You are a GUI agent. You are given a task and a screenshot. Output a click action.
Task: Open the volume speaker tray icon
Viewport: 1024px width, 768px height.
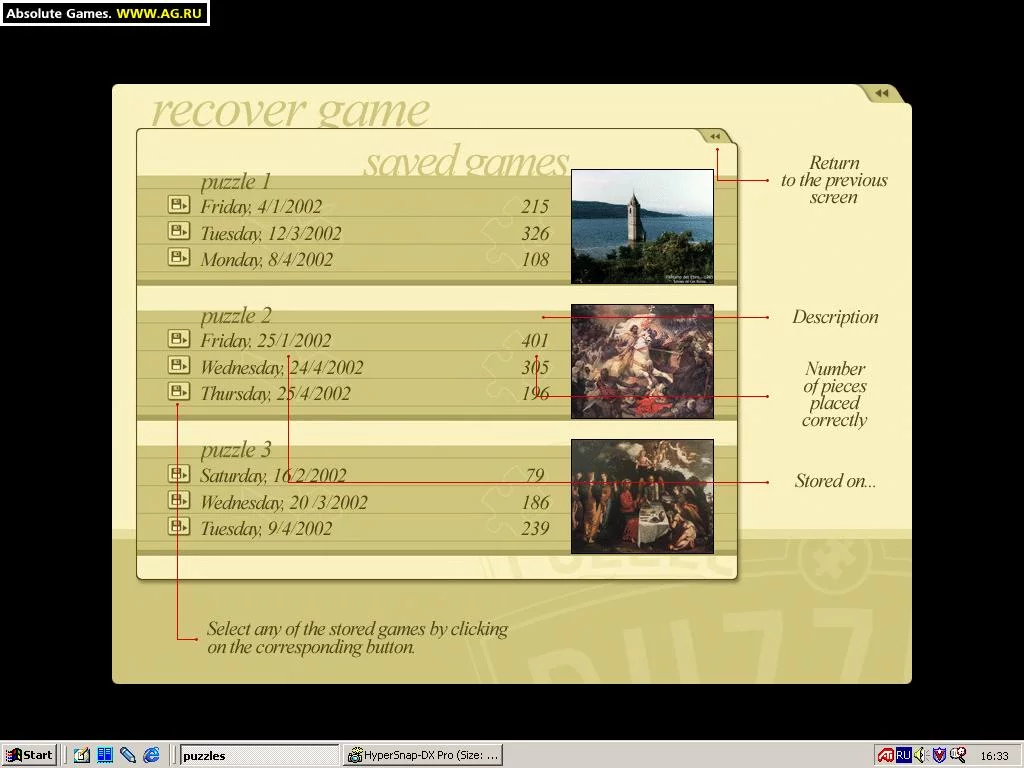click(x=921, y=756)
